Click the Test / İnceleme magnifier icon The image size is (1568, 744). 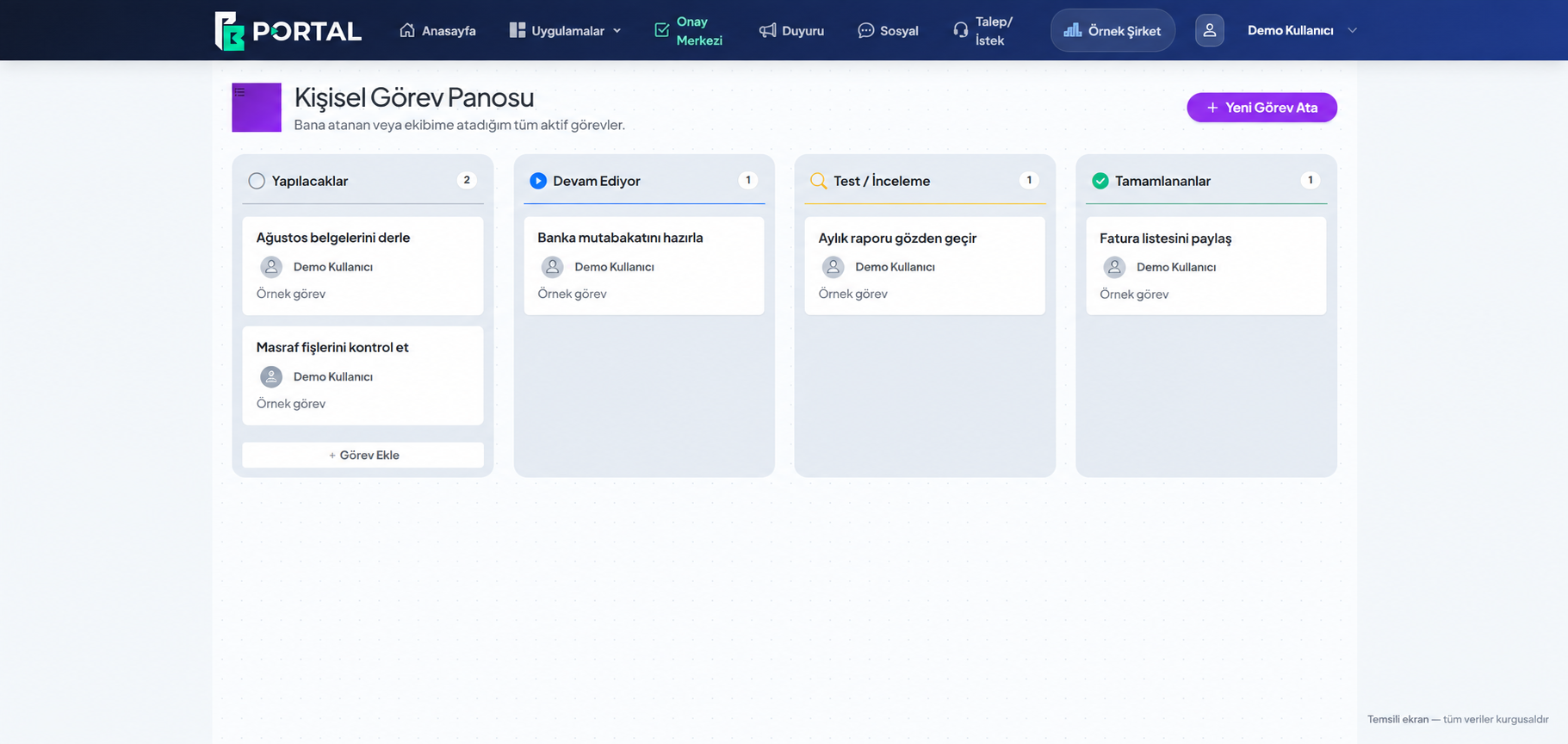[x=819, y=181]
